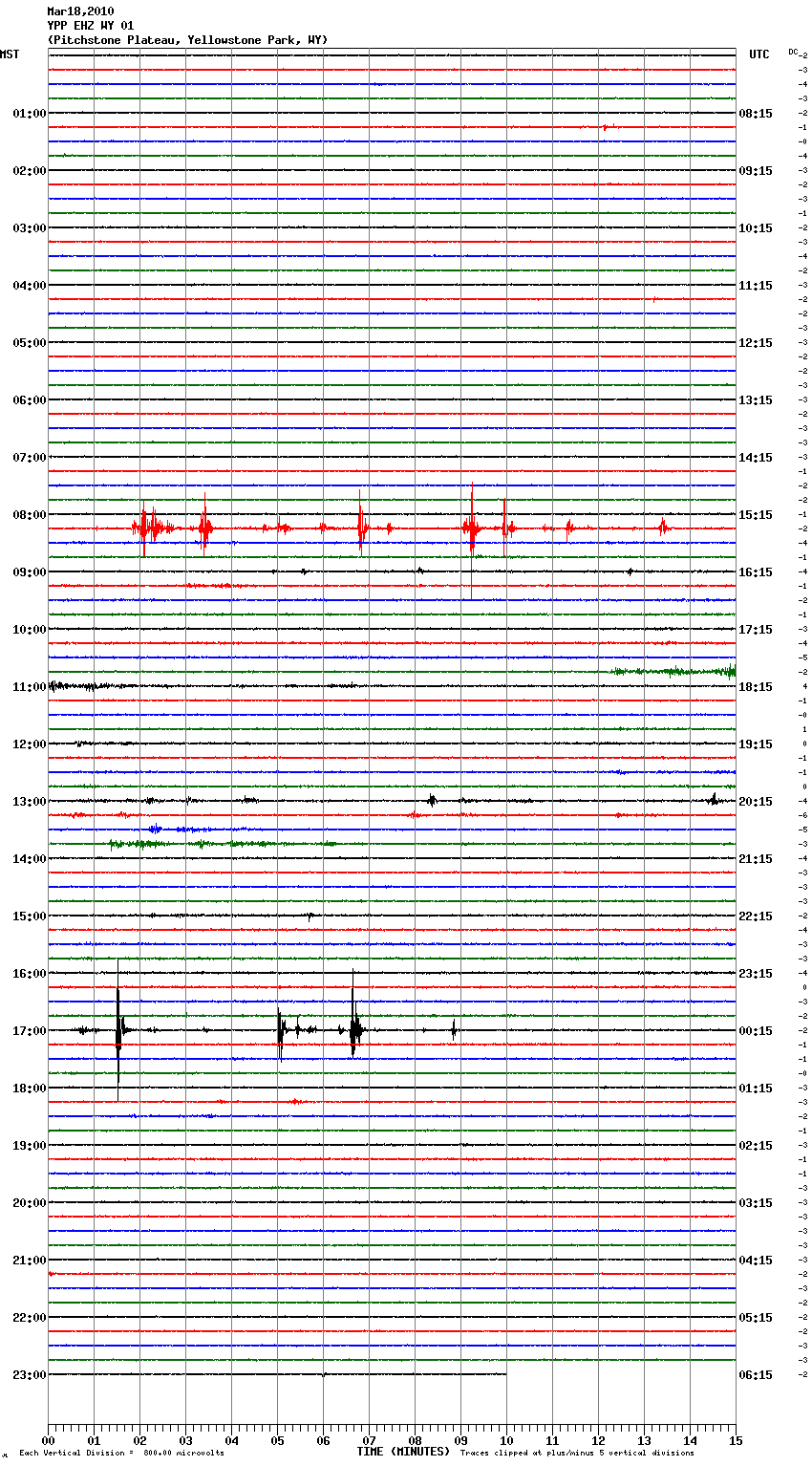Screen dimensions: 812x1466
Task: Click the Pitchstone Plateau location text
Action: pyautogui.click(x=187, y=40)
